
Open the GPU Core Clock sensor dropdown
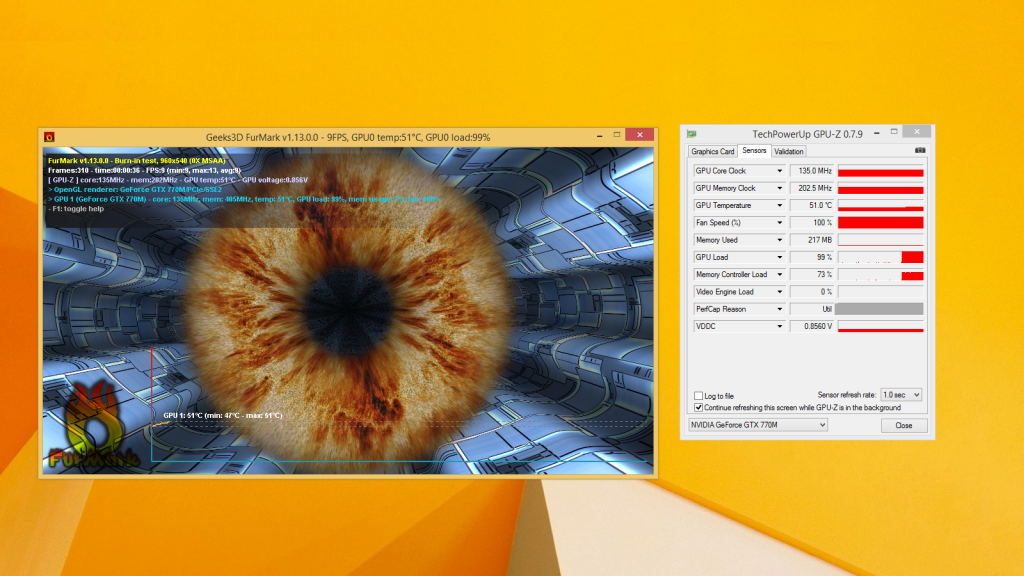point(779,171)
